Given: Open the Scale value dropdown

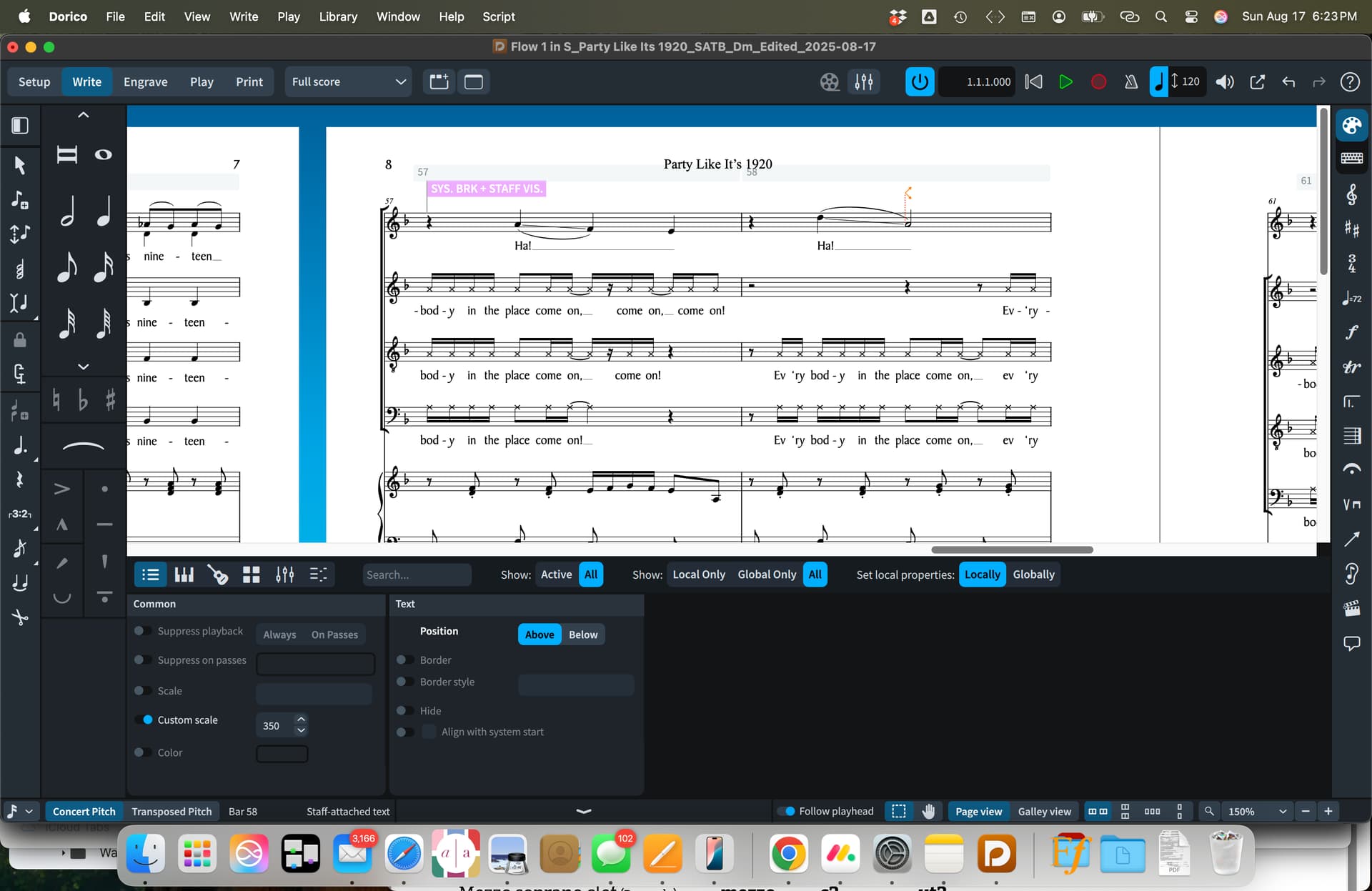Looking at the screenshot, I should coord(314,693).
